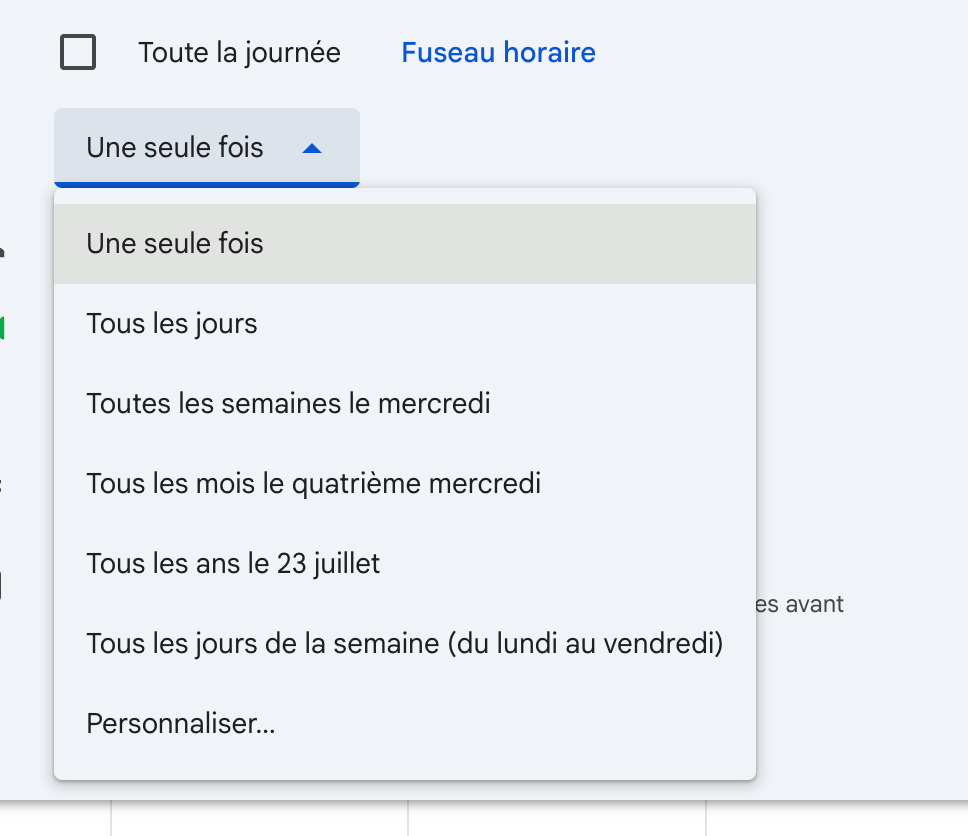Screen dimensions: 968x836
Task: Click the dark gray icon above the green icon
Action: 3,251
